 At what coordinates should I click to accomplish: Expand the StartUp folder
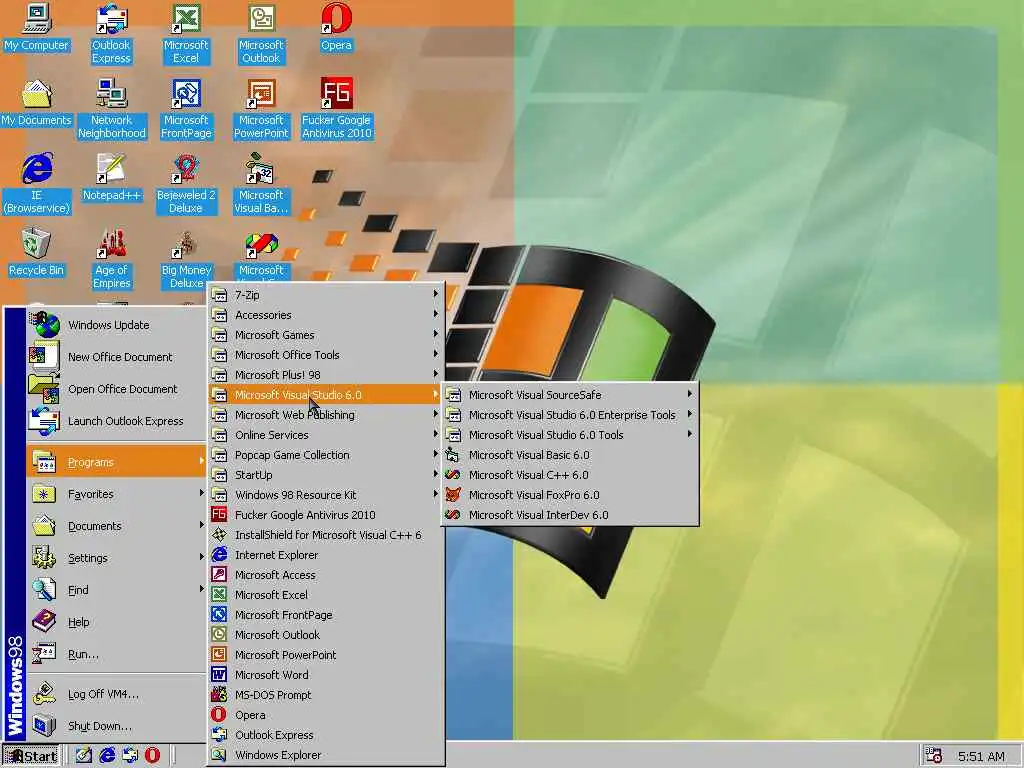pyautogui.click(x=326, y=475)
